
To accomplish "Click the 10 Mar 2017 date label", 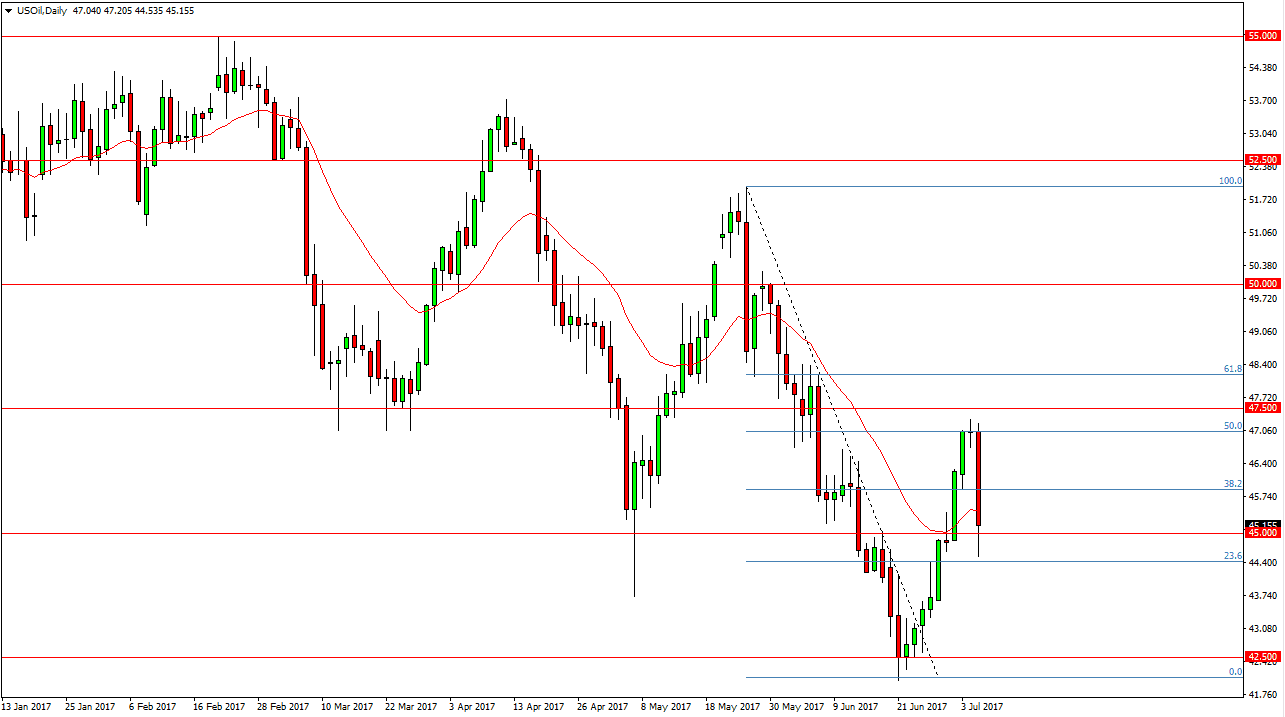I will click(x=349, y=706).
